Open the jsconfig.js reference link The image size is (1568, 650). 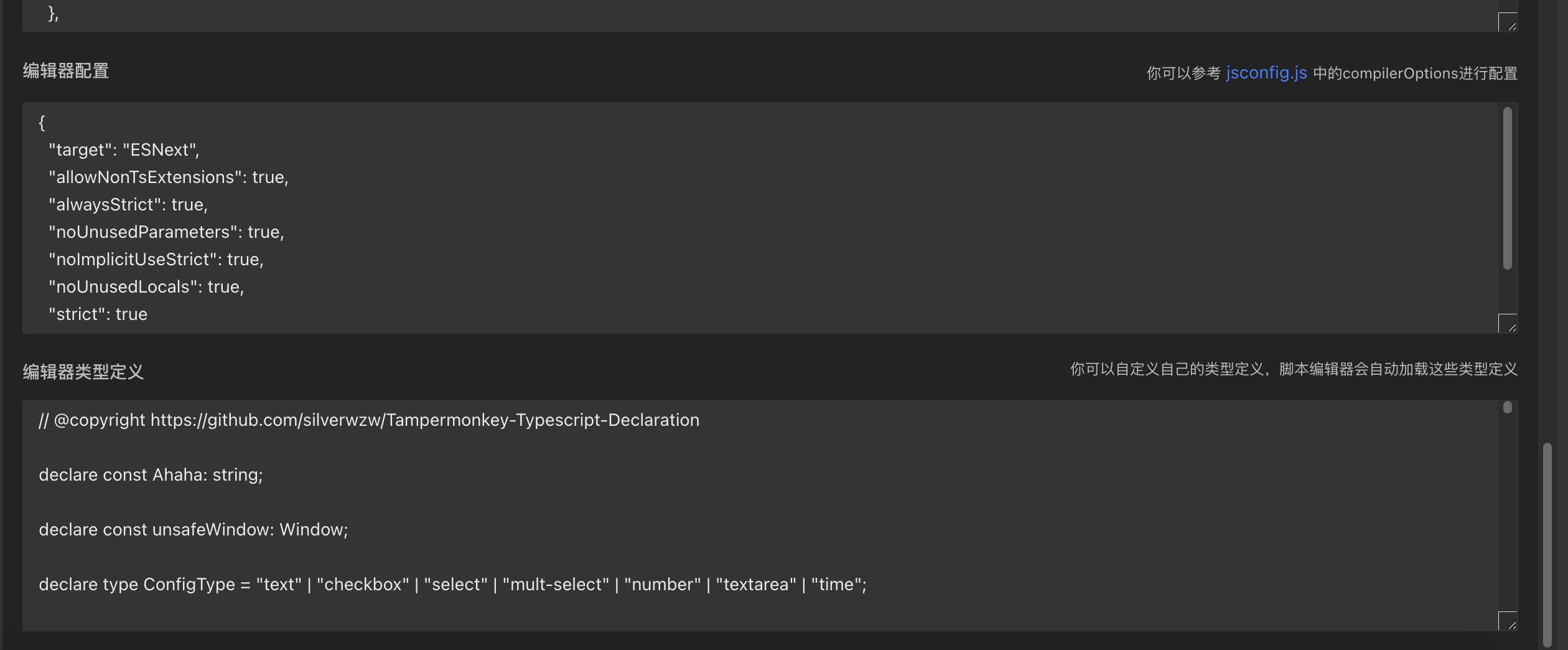click(1266, 73)
